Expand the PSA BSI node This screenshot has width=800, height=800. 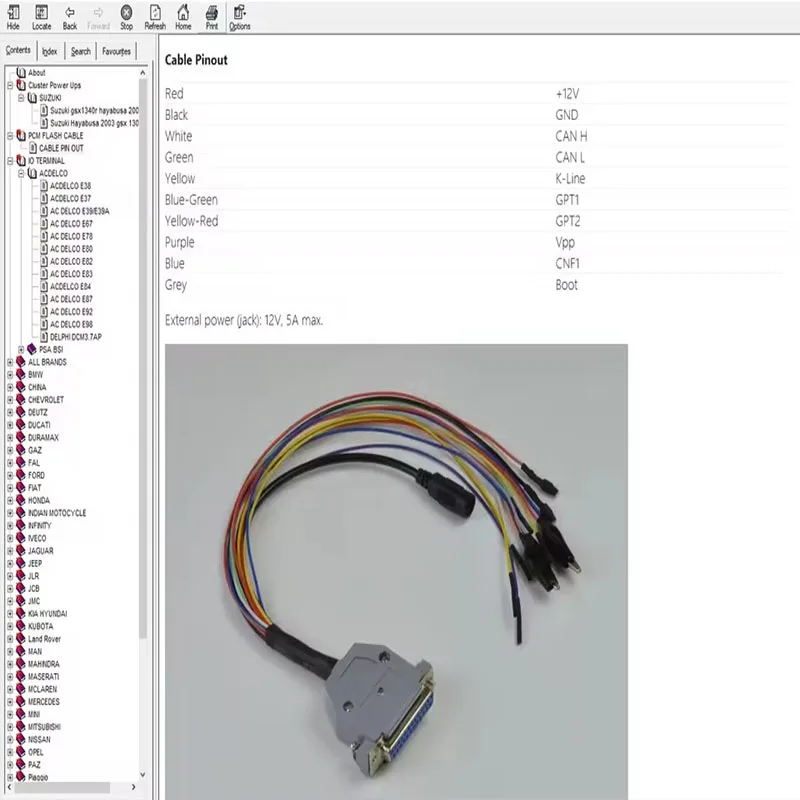(x=19, y=349)
